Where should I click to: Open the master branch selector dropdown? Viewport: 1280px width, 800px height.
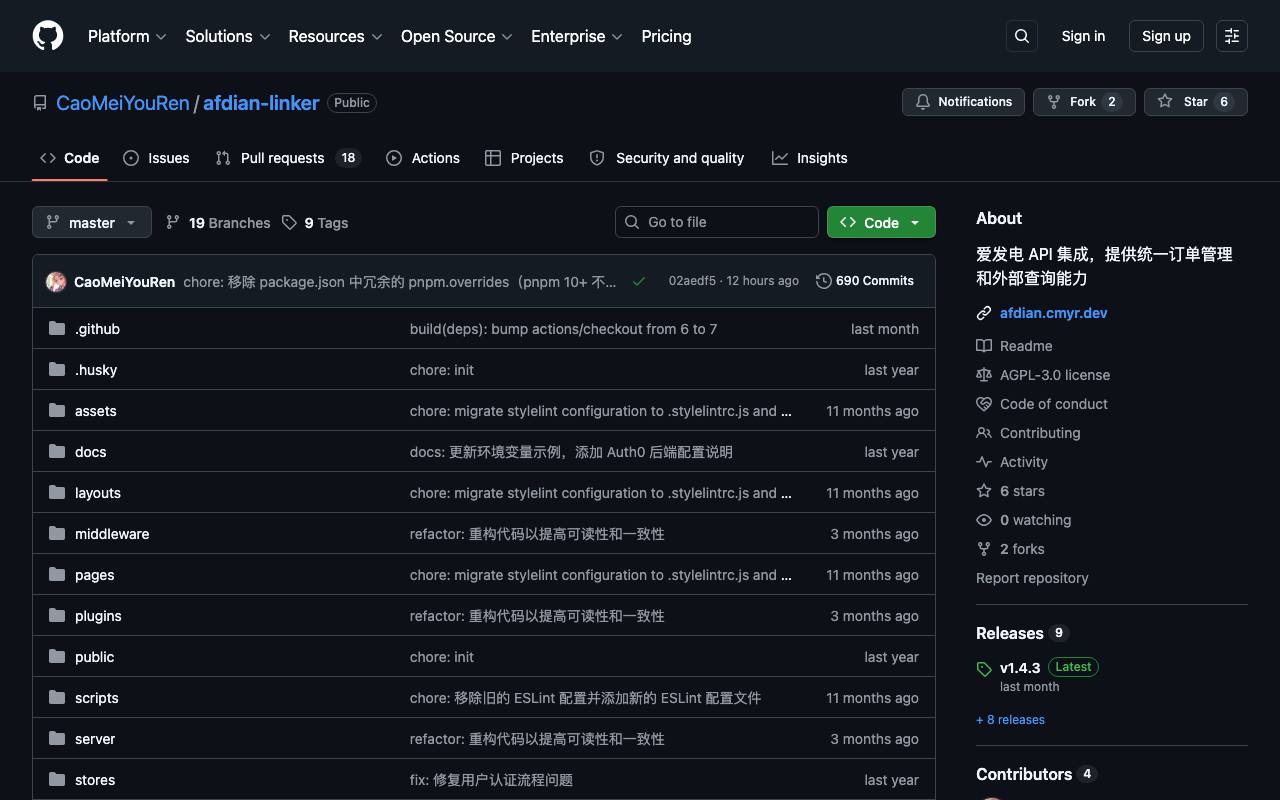pyautogui.click(x=92, y=222)
